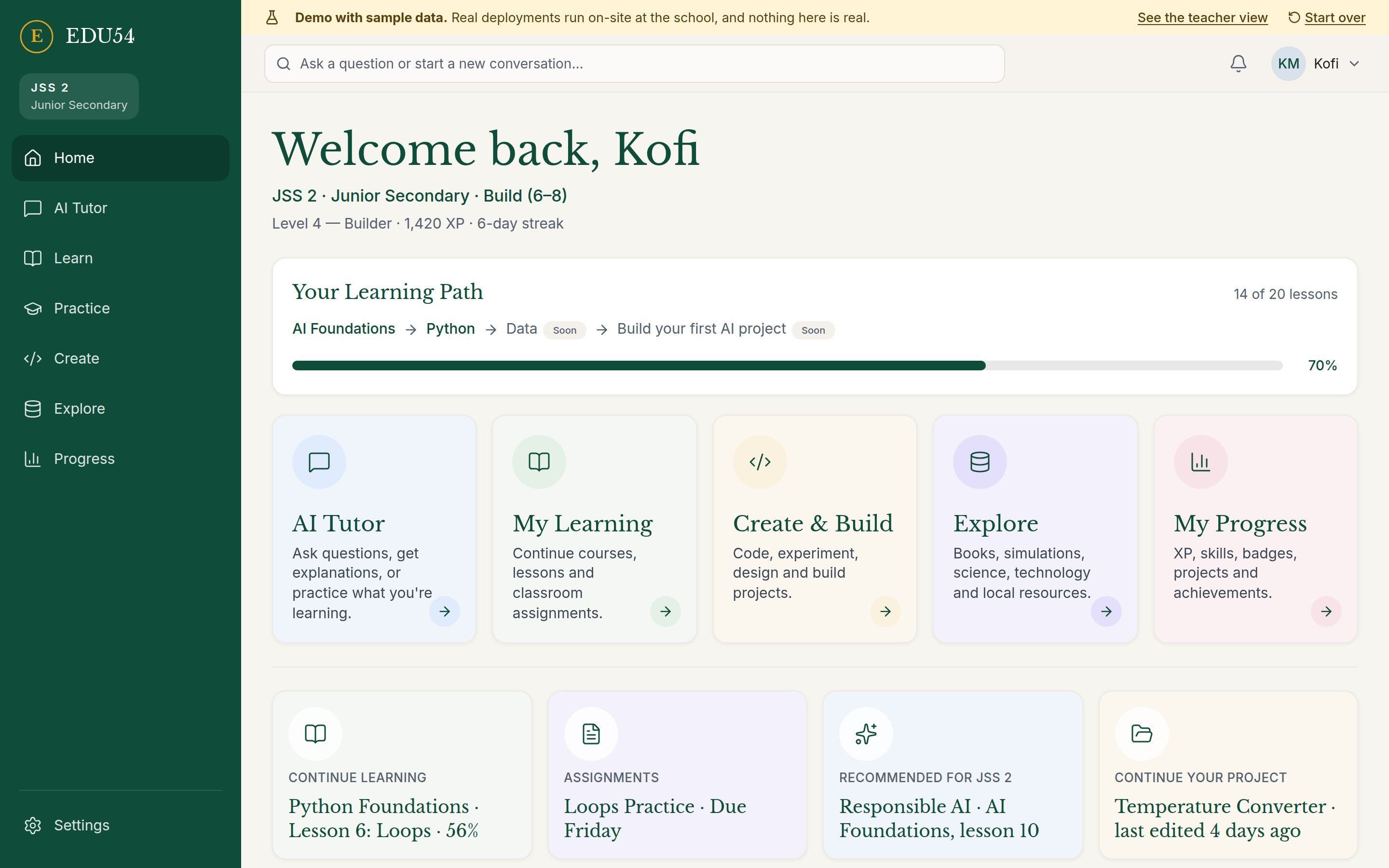Open the Loops Practice assignment card
Screen dimensions: 1389x868
[x=677, y=775]
